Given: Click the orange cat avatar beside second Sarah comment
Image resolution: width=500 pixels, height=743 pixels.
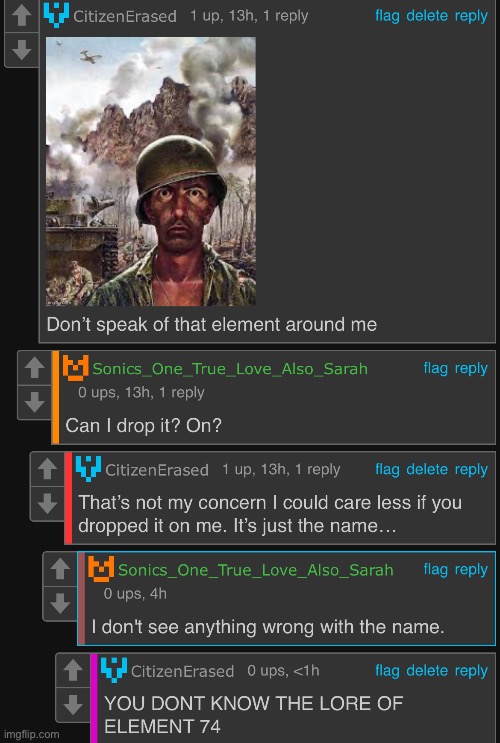Looking at the screenshot, I should point(101,569).
